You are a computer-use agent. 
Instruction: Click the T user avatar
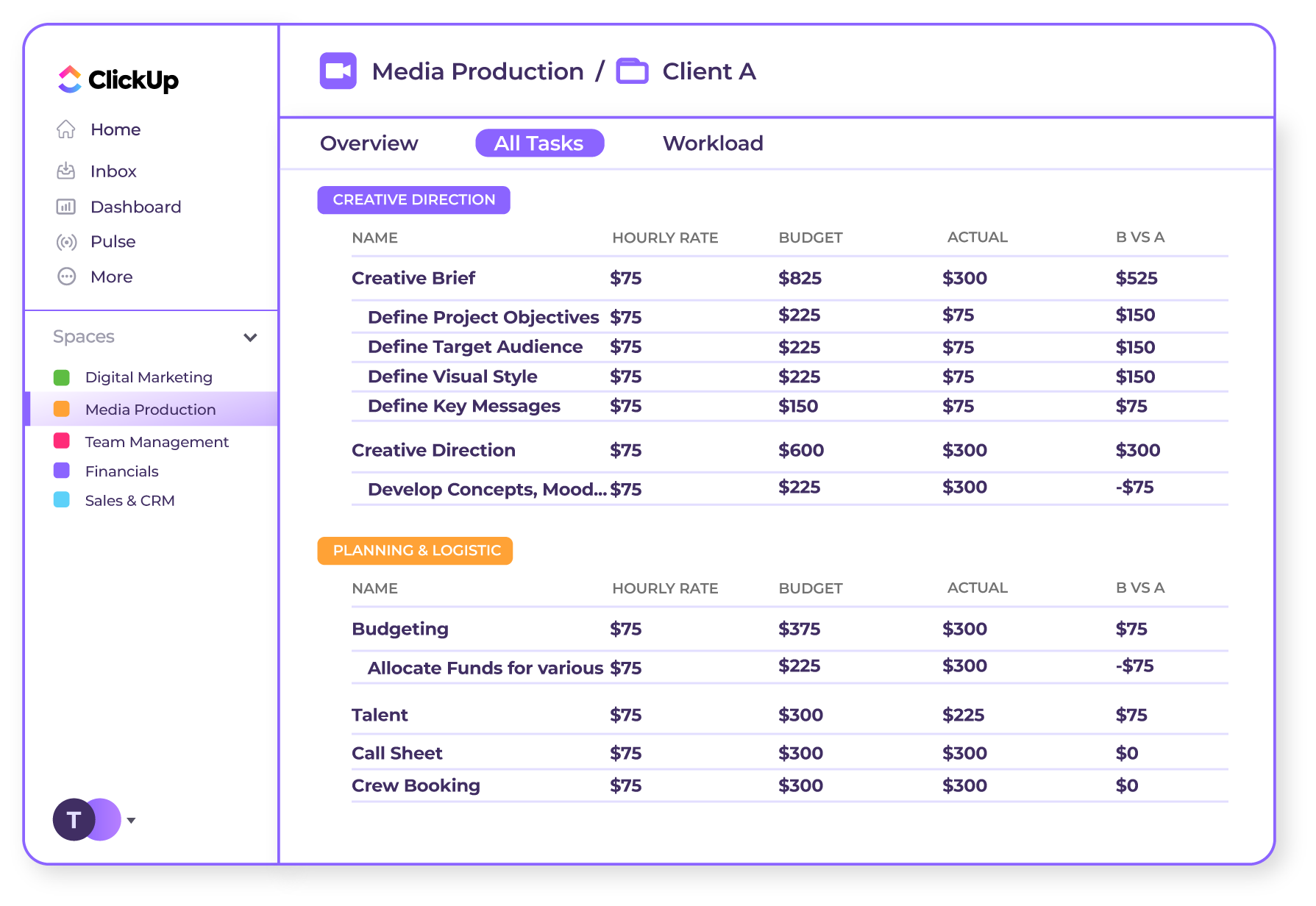(74, 819)
